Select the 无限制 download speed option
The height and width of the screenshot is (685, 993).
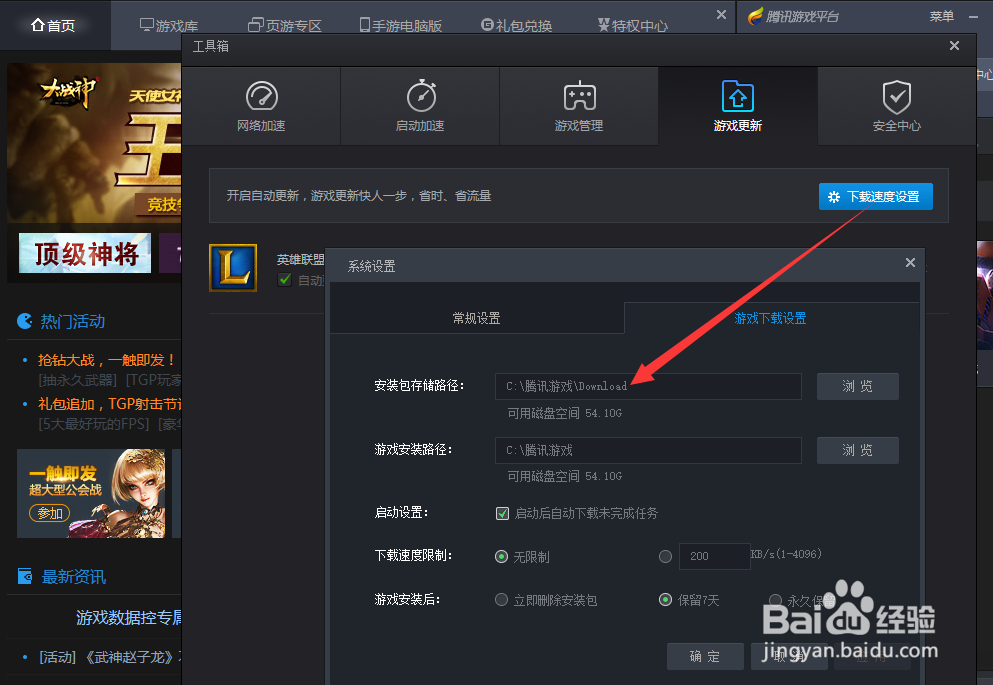[x=501, y=556]
